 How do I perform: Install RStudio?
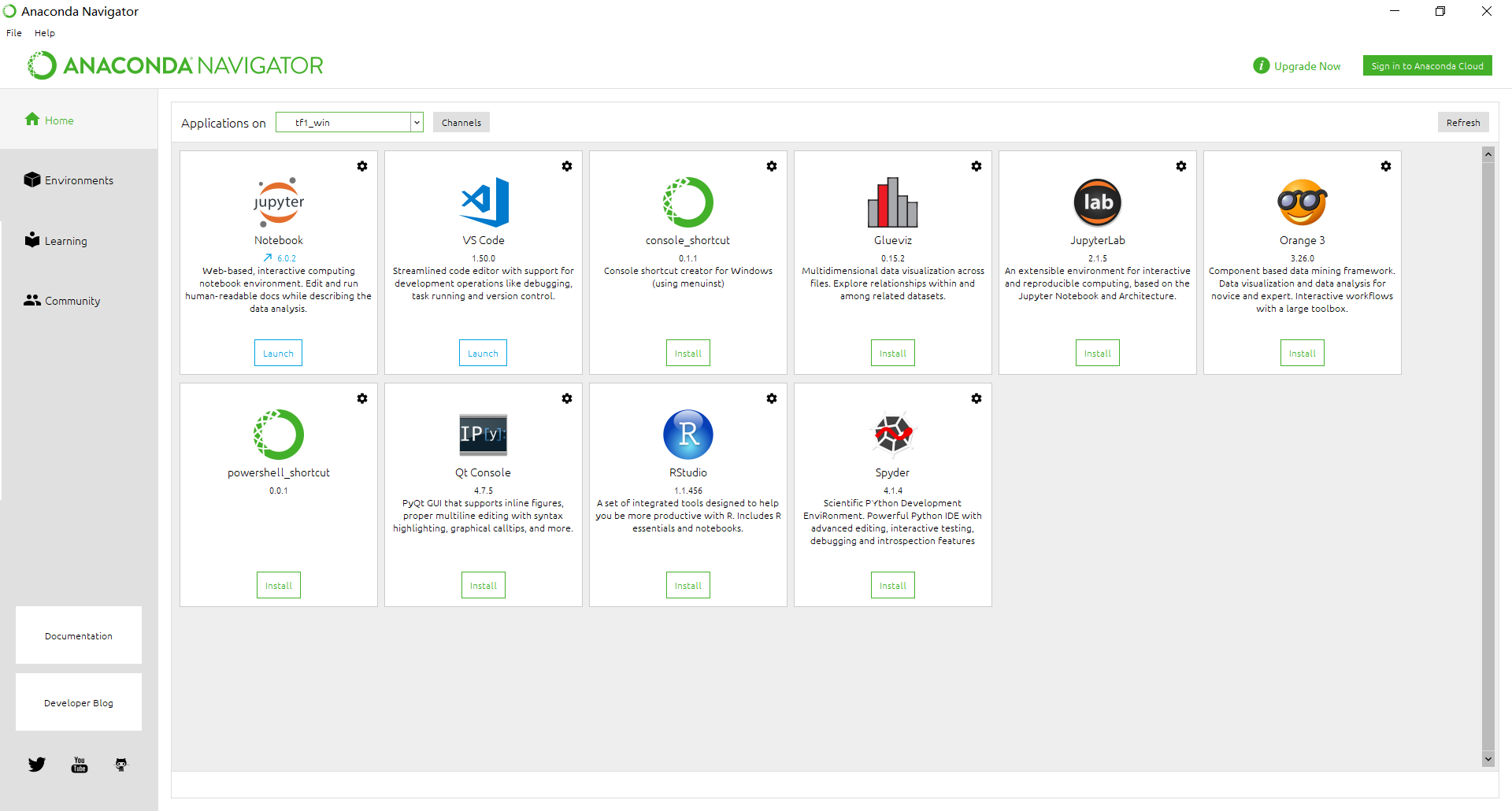click(688, 586)
